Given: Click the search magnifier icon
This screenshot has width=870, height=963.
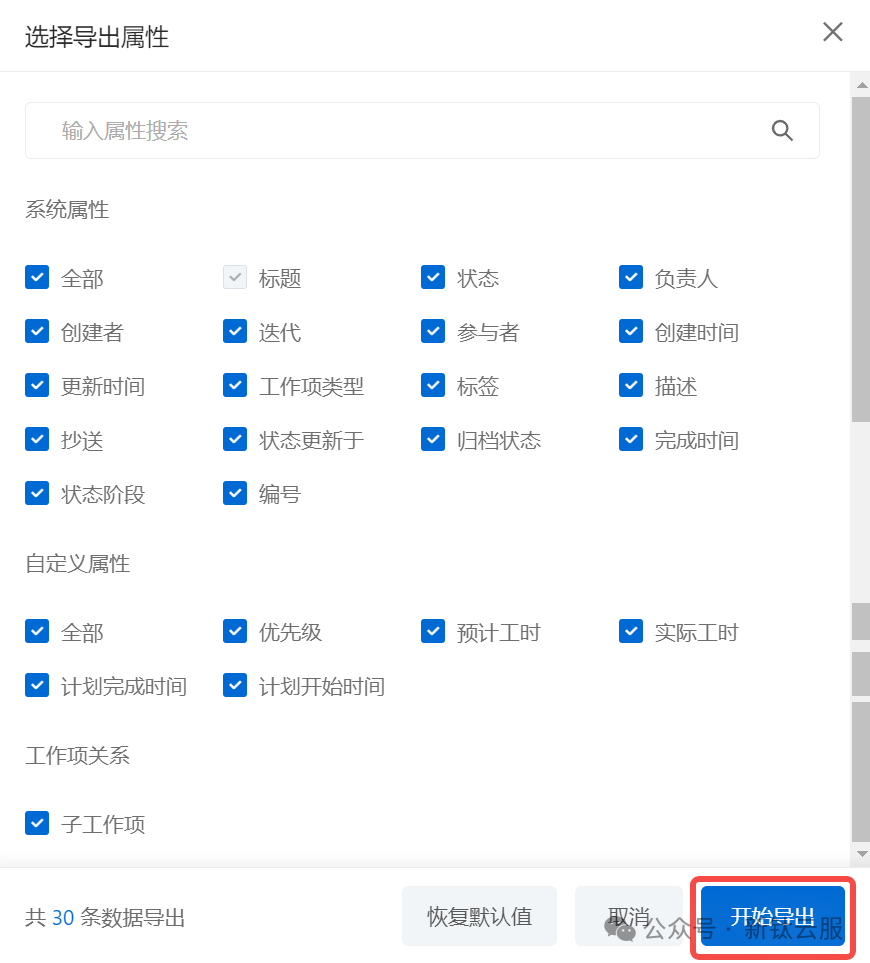Looking at the screenshot, I should pyautogui.click(x=782, y=130).
